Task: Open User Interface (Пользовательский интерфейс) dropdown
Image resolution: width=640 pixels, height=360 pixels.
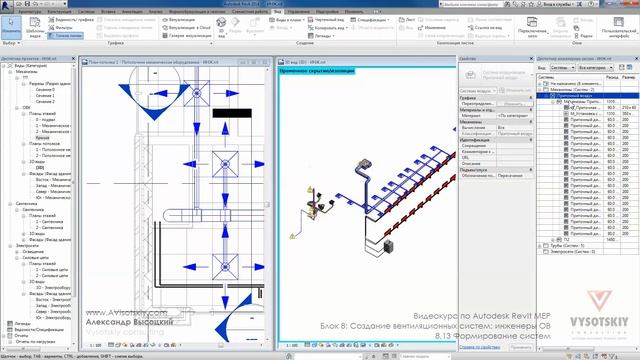Action: click(619, 27)
